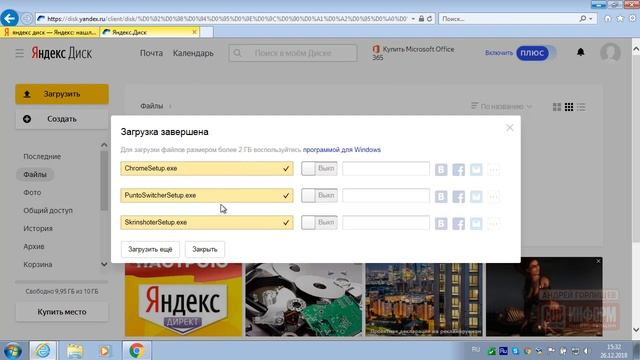
Task: Select Последние in the sidebar
Action: coord(42,156)
